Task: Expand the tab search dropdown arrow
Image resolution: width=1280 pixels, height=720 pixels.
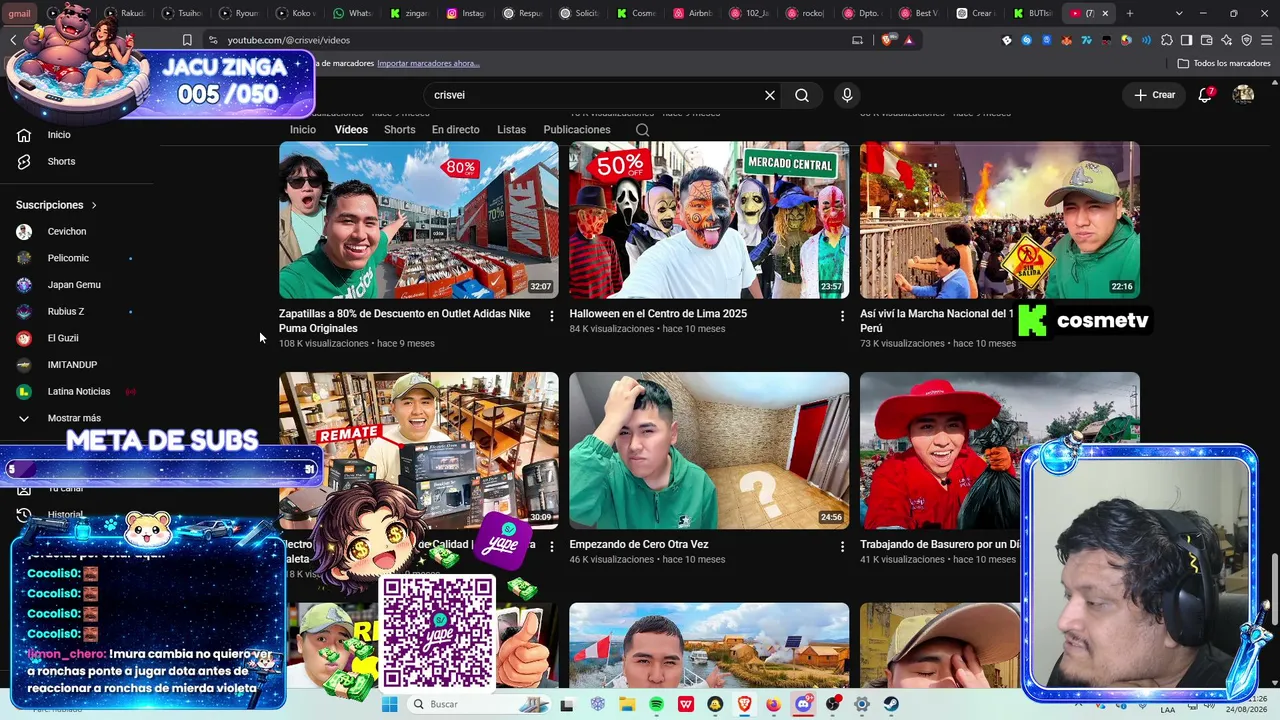Action: 1179,13
